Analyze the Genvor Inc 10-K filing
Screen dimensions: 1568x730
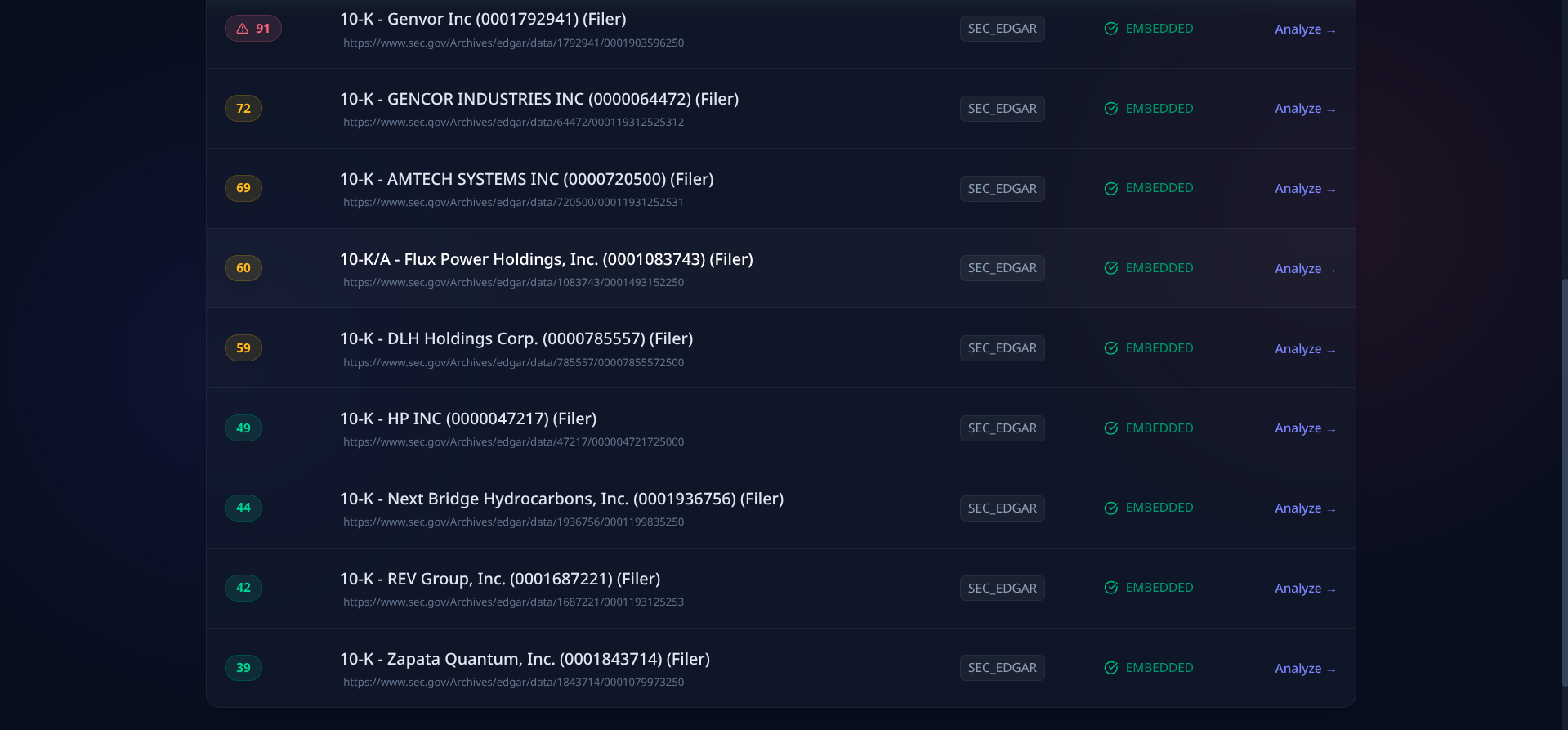click(1305, 29)
